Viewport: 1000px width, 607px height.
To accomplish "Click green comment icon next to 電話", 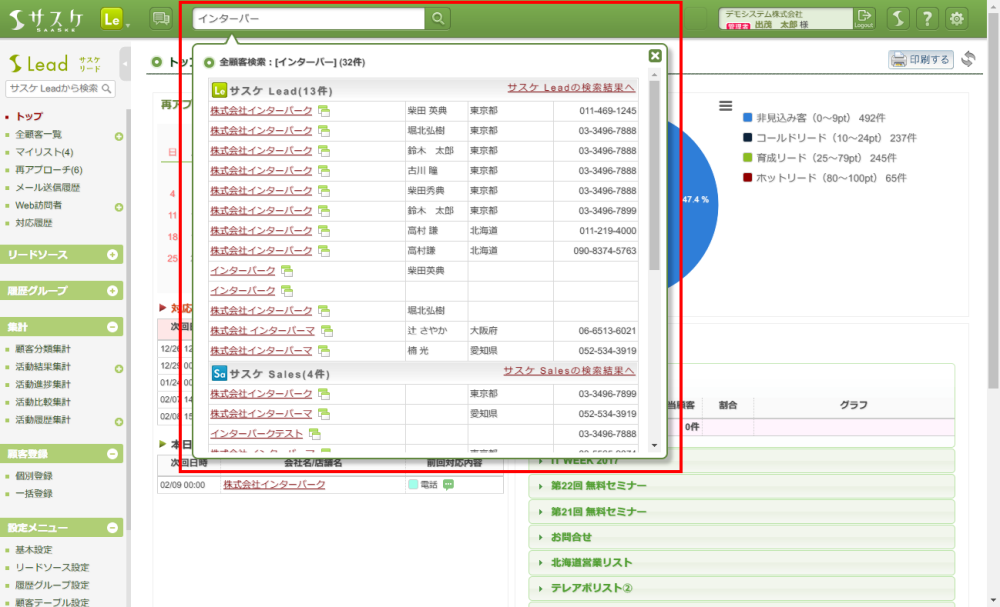I will pyautogui.click(x=448, y=485).
